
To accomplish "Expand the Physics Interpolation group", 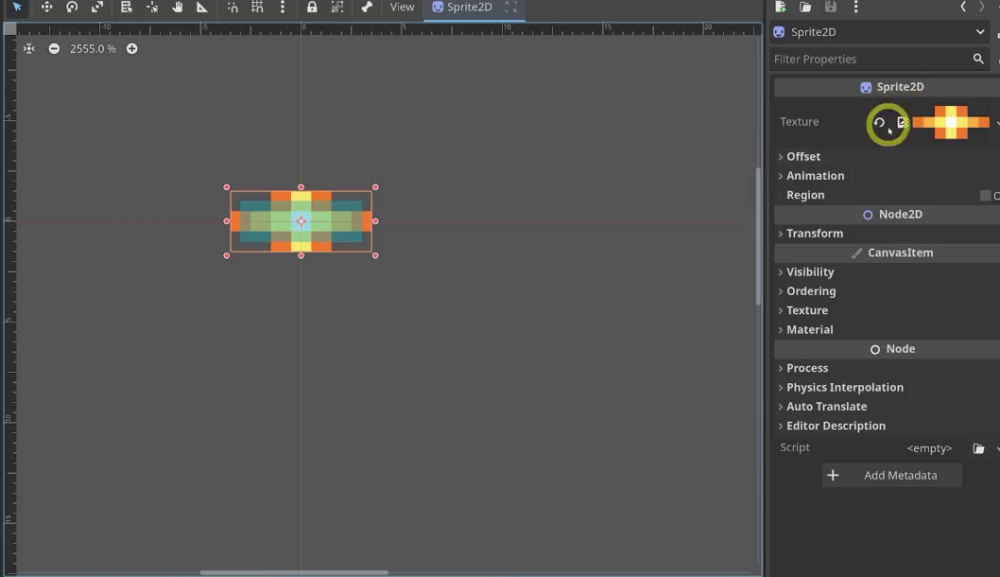I will [844, 388].
